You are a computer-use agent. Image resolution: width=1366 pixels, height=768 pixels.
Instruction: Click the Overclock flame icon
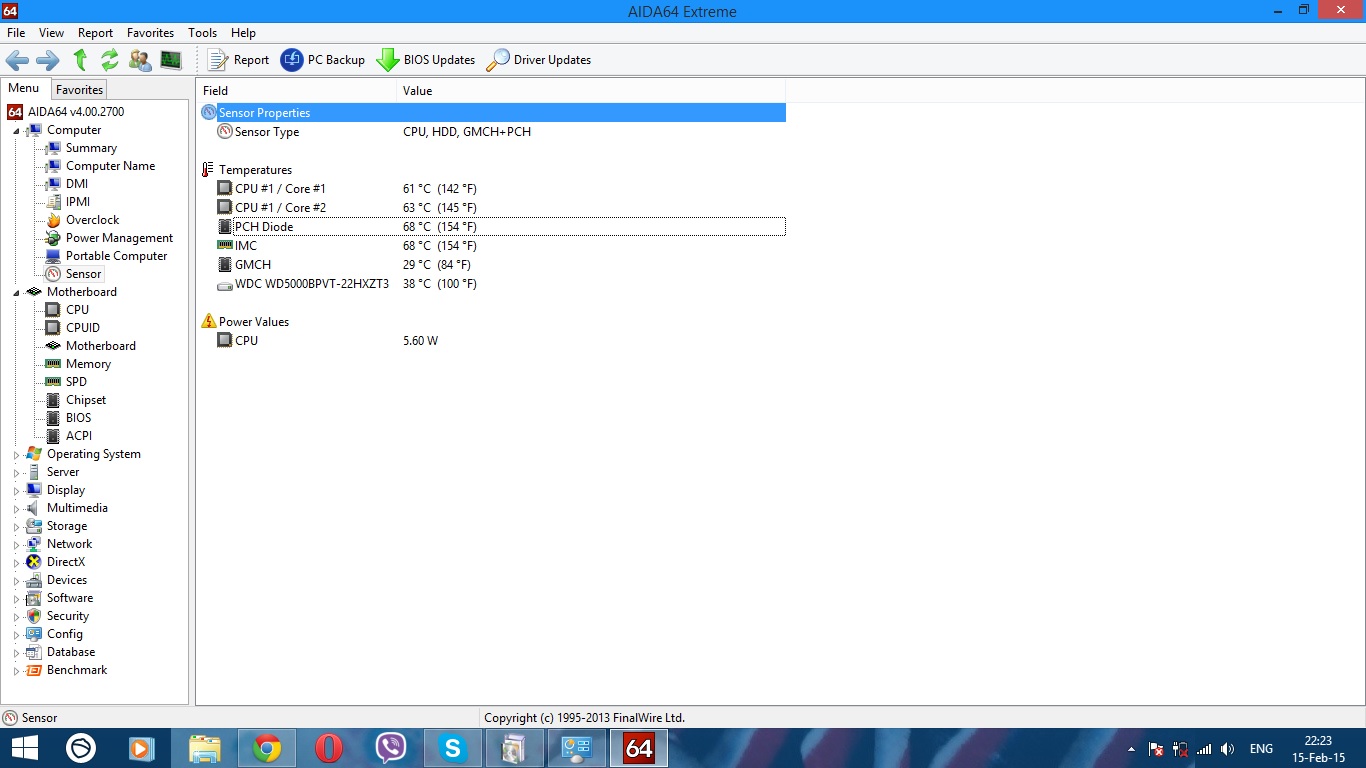[x=53, y=220]
